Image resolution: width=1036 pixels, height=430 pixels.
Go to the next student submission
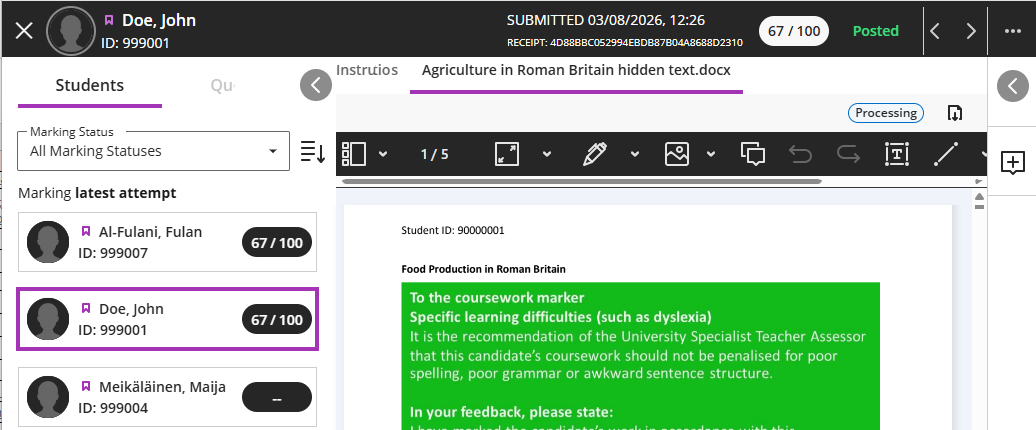971,31
